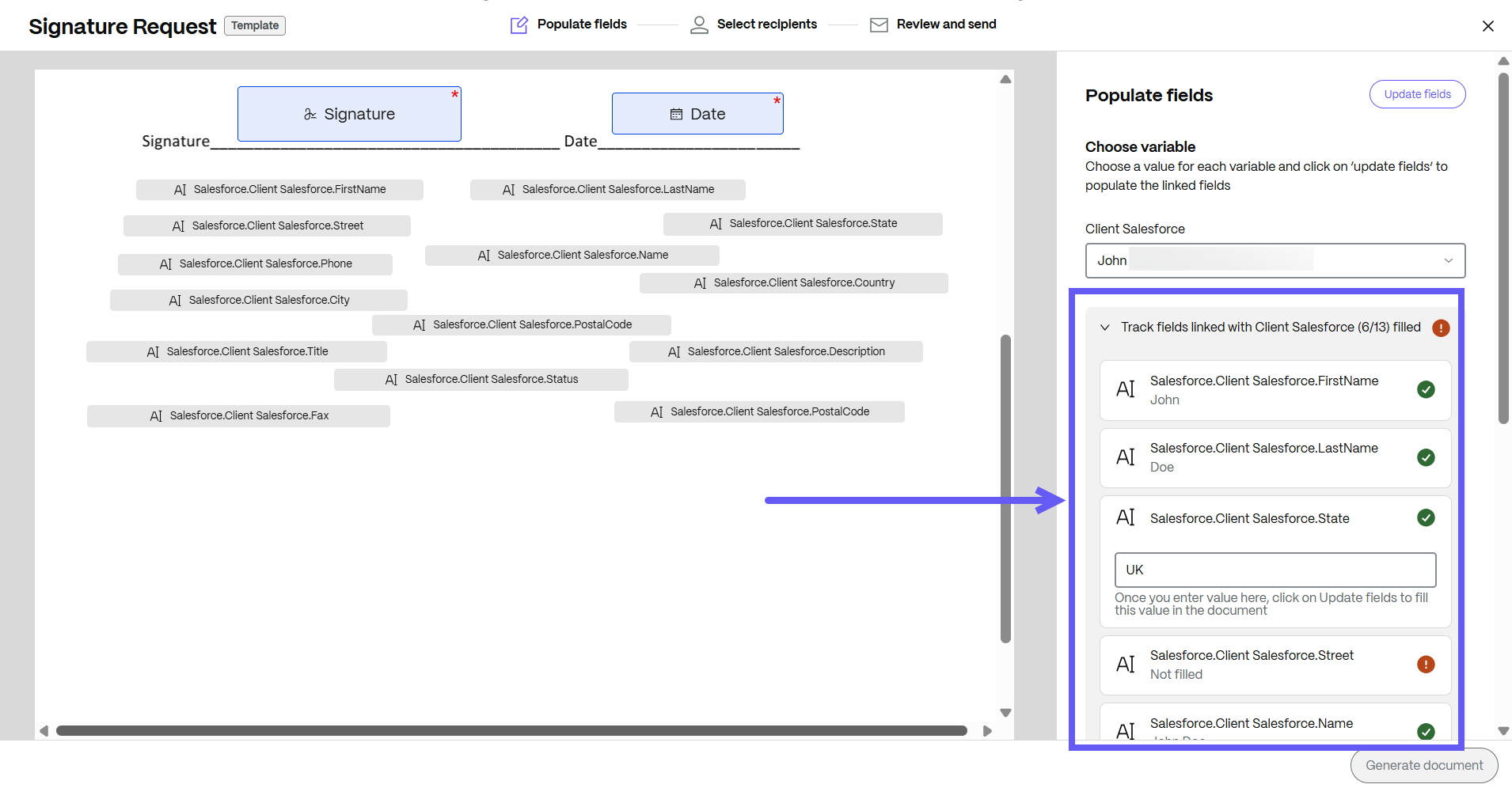Click the text-field icon on the FirstName row

point(1126,389)
